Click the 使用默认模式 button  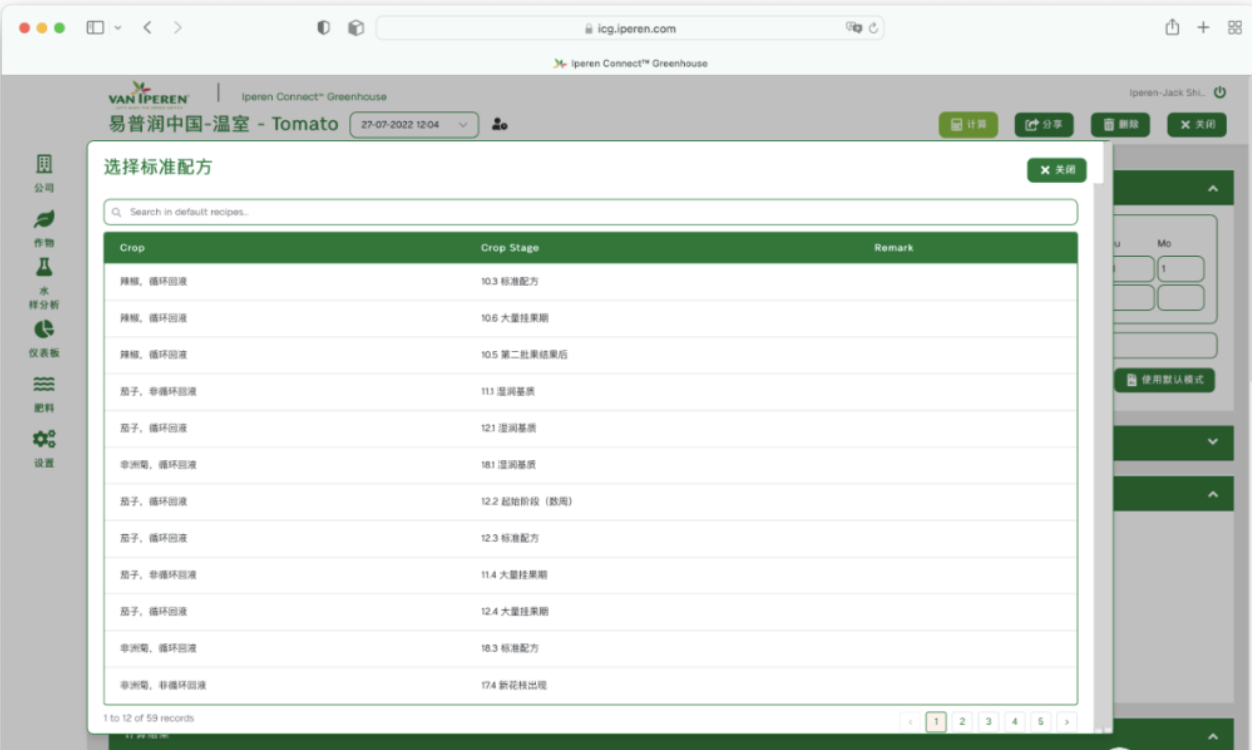tap(1164, 380)
